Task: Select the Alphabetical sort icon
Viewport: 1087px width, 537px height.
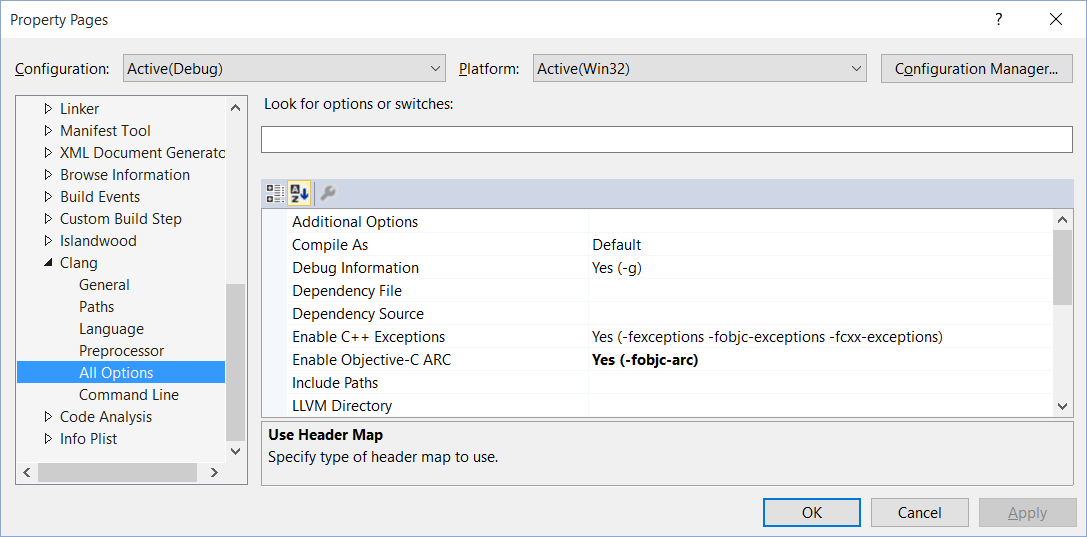Action: point(299,193)
